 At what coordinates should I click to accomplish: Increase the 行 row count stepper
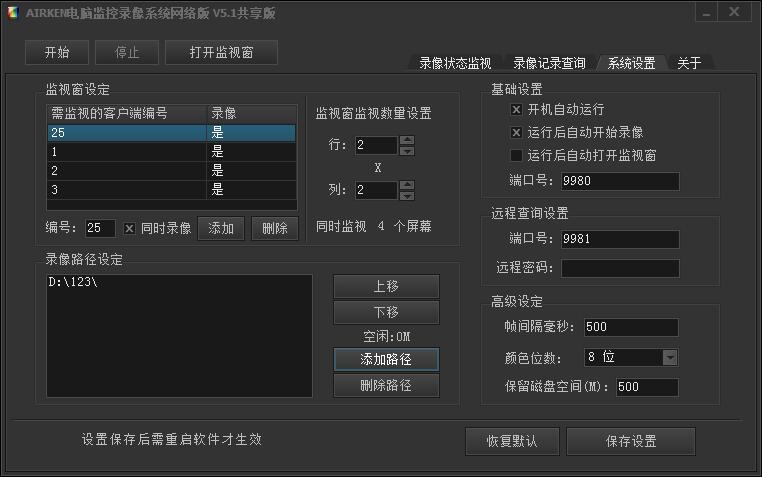[407, 140]
